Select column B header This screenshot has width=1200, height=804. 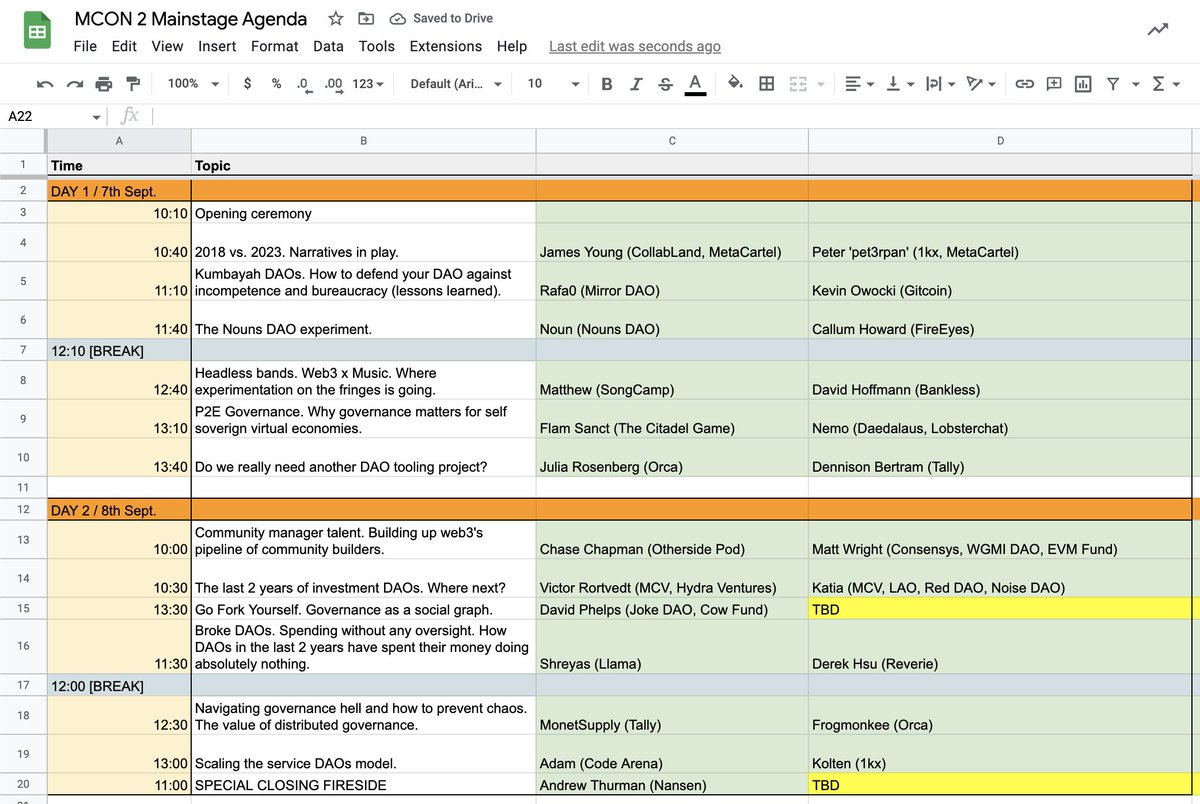pos(363,141)
